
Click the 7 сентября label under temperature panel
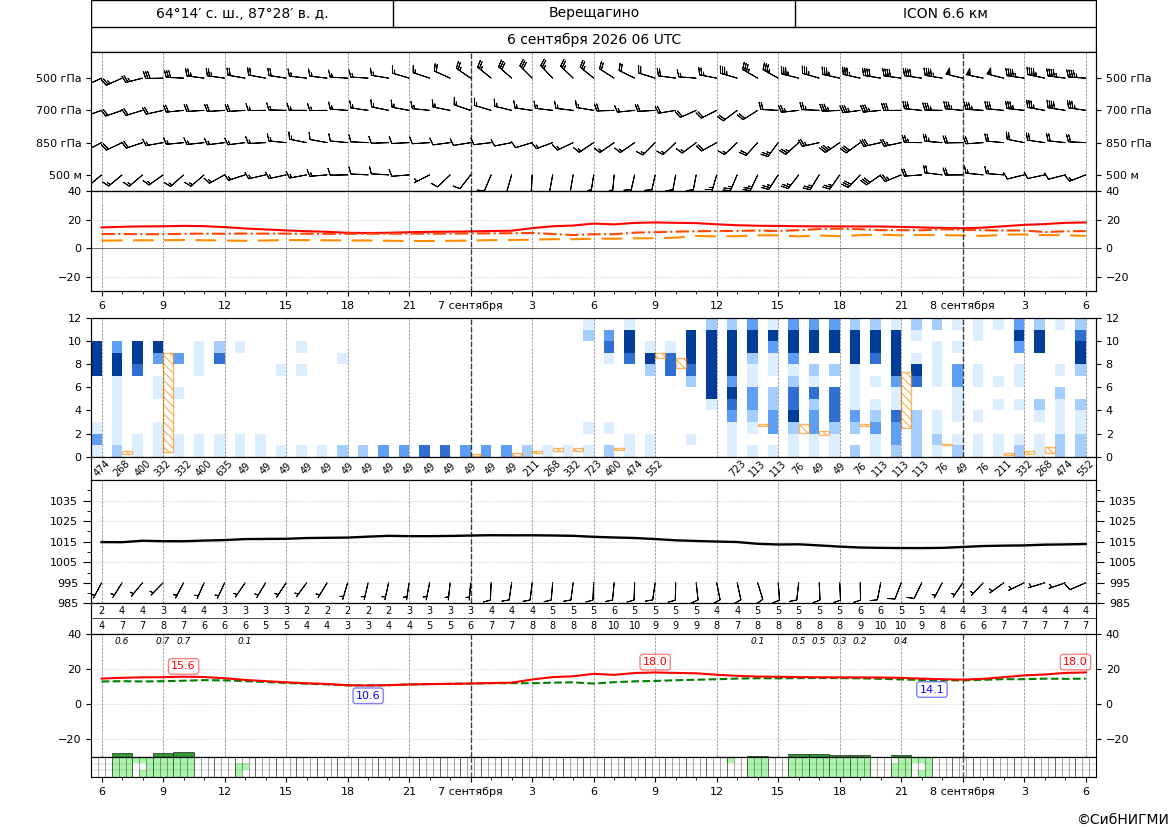pos(470,305)
